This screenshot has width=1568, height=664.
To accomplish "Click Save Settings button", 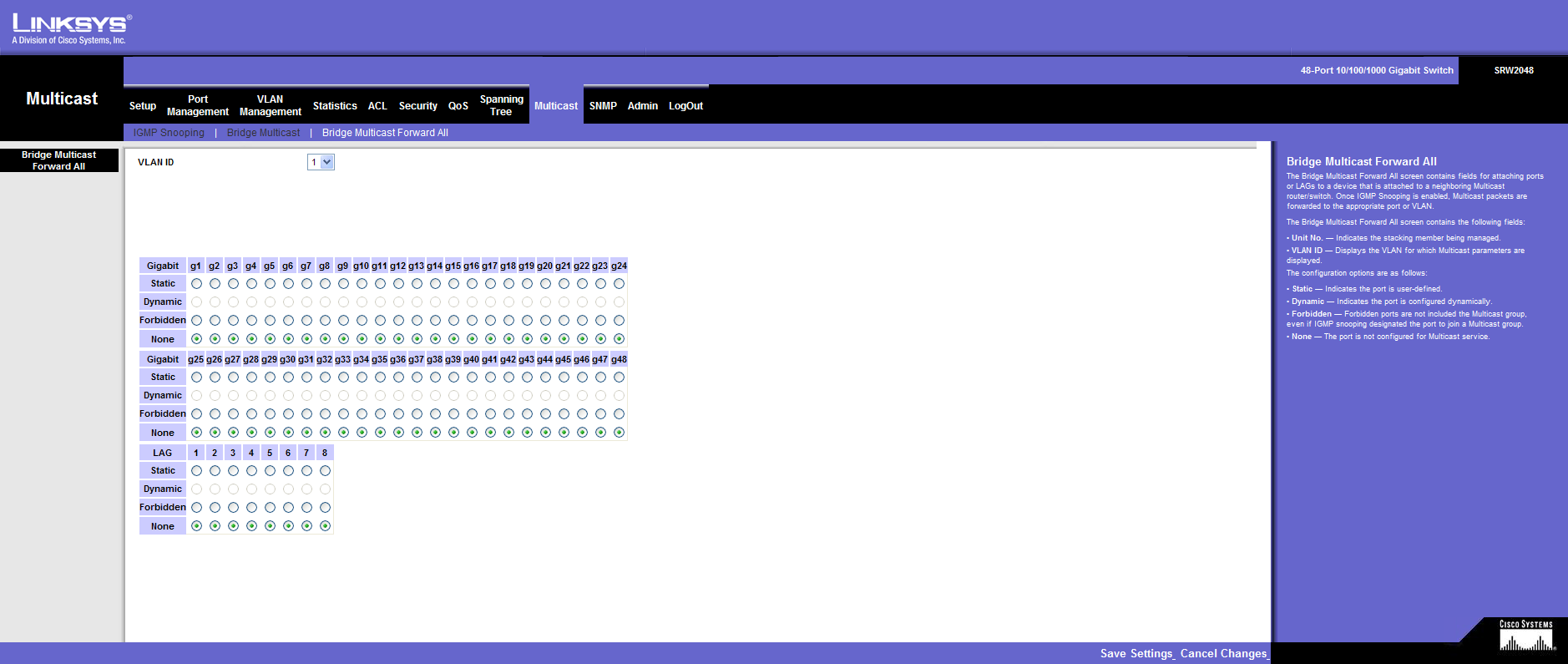I will [x=1136, y=653].
